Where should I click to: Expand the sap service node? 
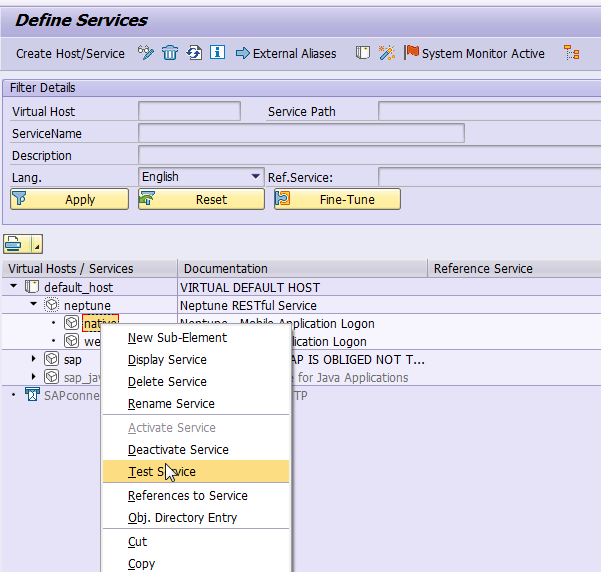(33, 359)
